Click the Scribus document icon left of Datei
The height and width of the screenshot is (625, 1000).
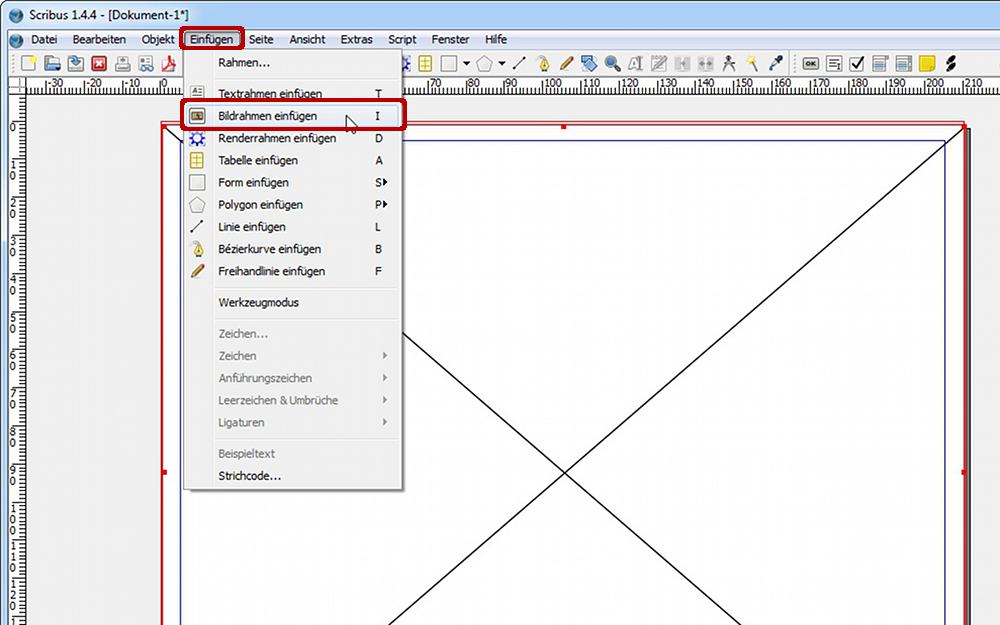17,40
